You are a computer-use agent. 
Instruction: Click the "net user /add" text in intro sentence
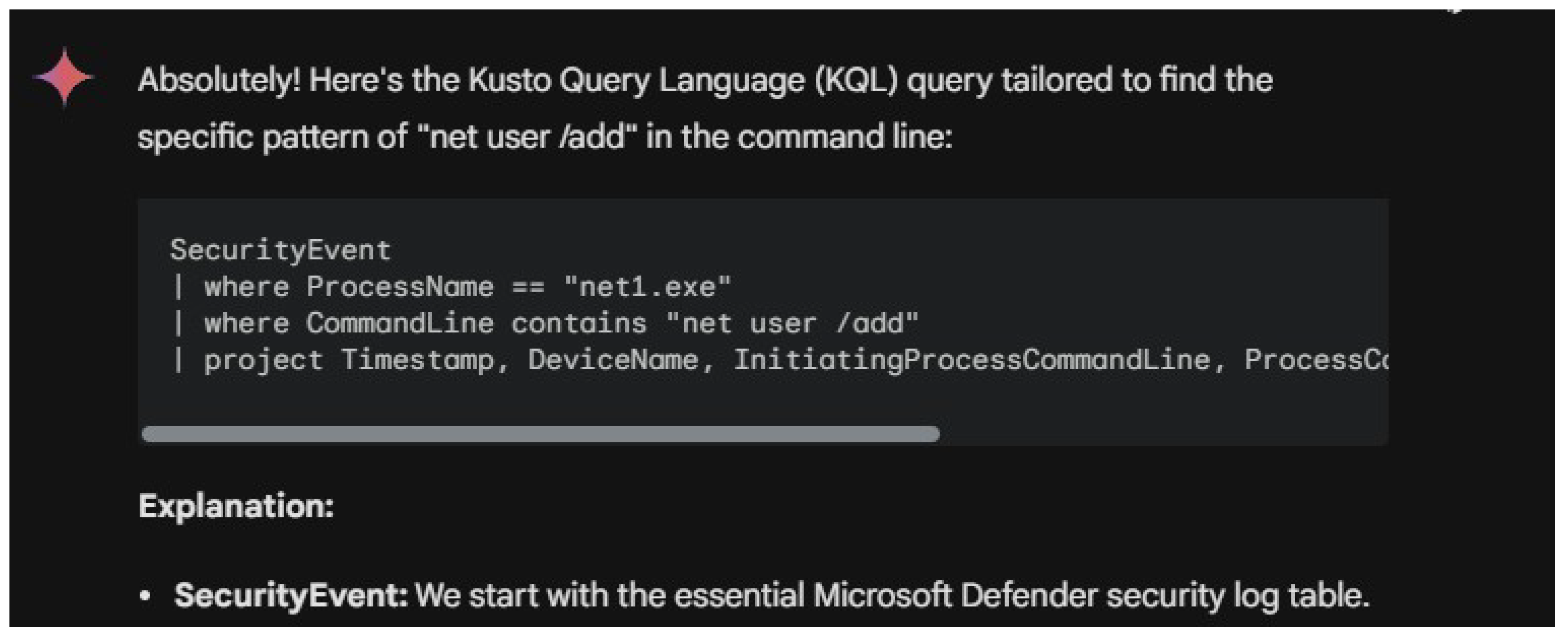527,136
